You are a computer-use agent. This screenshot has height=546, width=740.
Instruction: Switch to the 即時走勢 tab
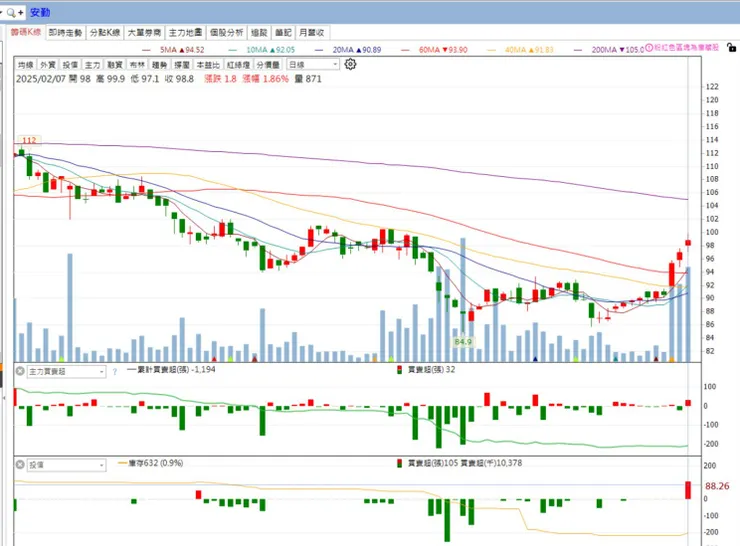66,33
